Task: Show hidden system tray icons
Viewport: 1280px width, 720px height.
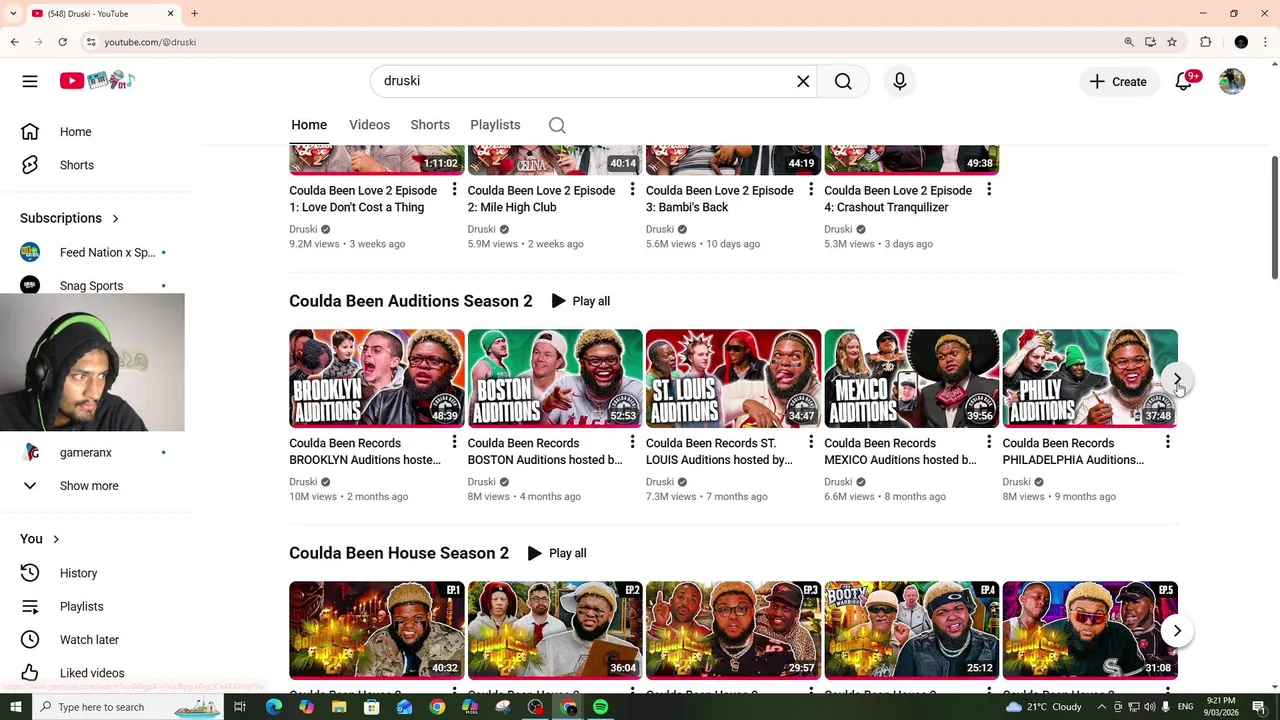Action: coord(1101,707)
